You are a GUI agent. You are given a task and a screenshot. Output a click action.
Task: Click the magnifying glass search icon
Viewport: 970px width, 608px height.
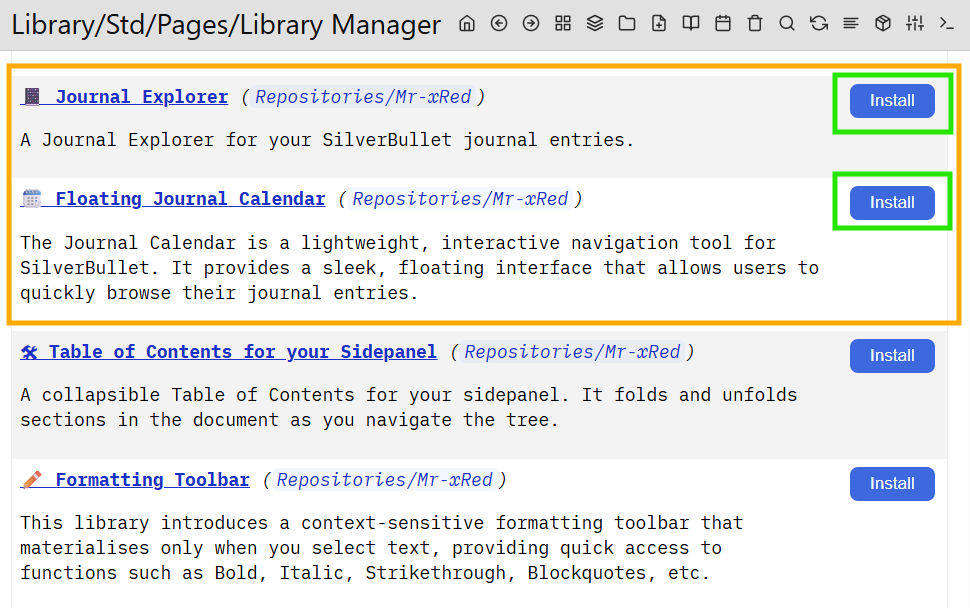(787, 24)
